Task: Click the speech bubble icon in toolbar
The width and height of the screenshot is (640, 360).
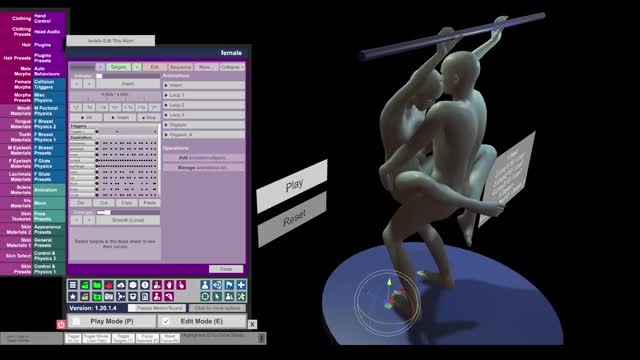Action: click(x=133, y=285)
